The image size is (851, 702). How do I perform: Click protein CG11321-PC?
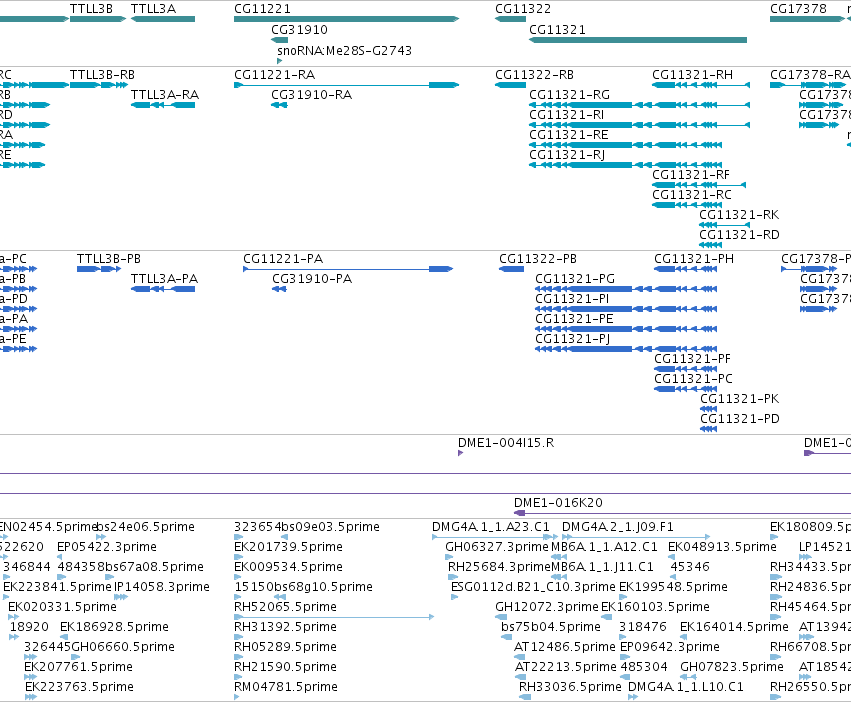693,379
